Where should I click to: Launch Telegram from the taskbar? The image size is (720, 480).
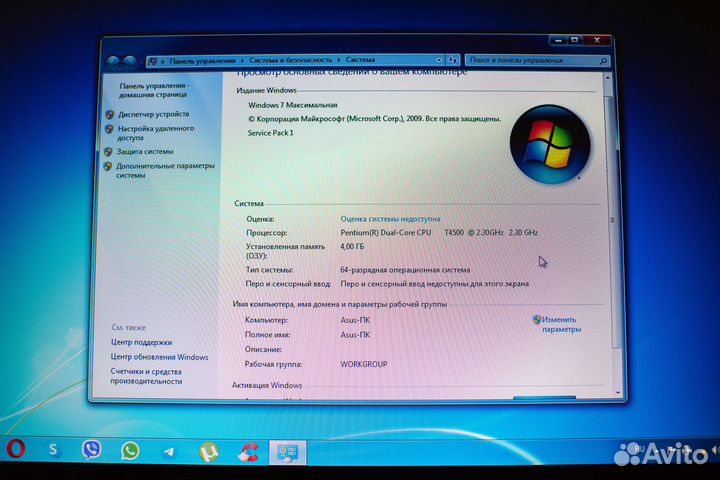click(168, 452)
